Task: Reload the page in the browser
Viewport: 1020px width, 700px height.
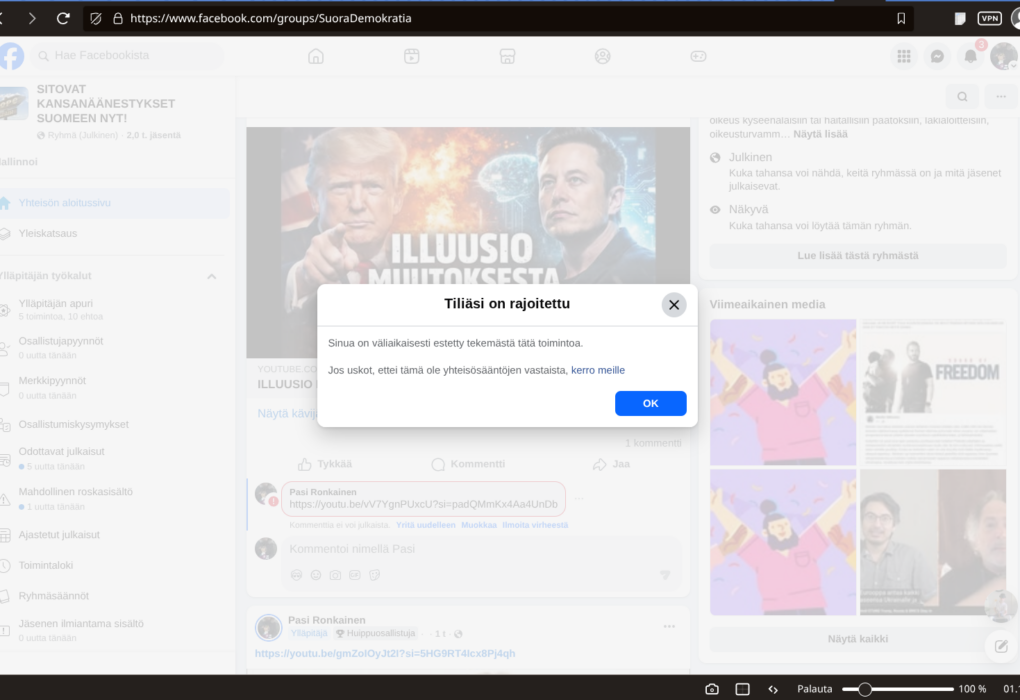Action: click(63, 18)
